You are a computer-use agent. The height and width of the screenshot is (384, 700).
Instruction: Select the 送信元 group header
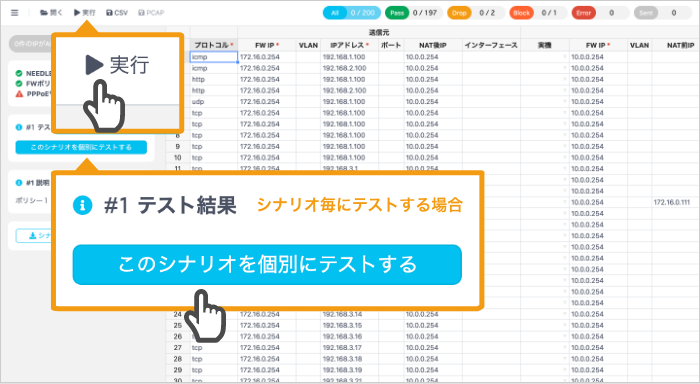pyautogui.click(x=379, y=33)
